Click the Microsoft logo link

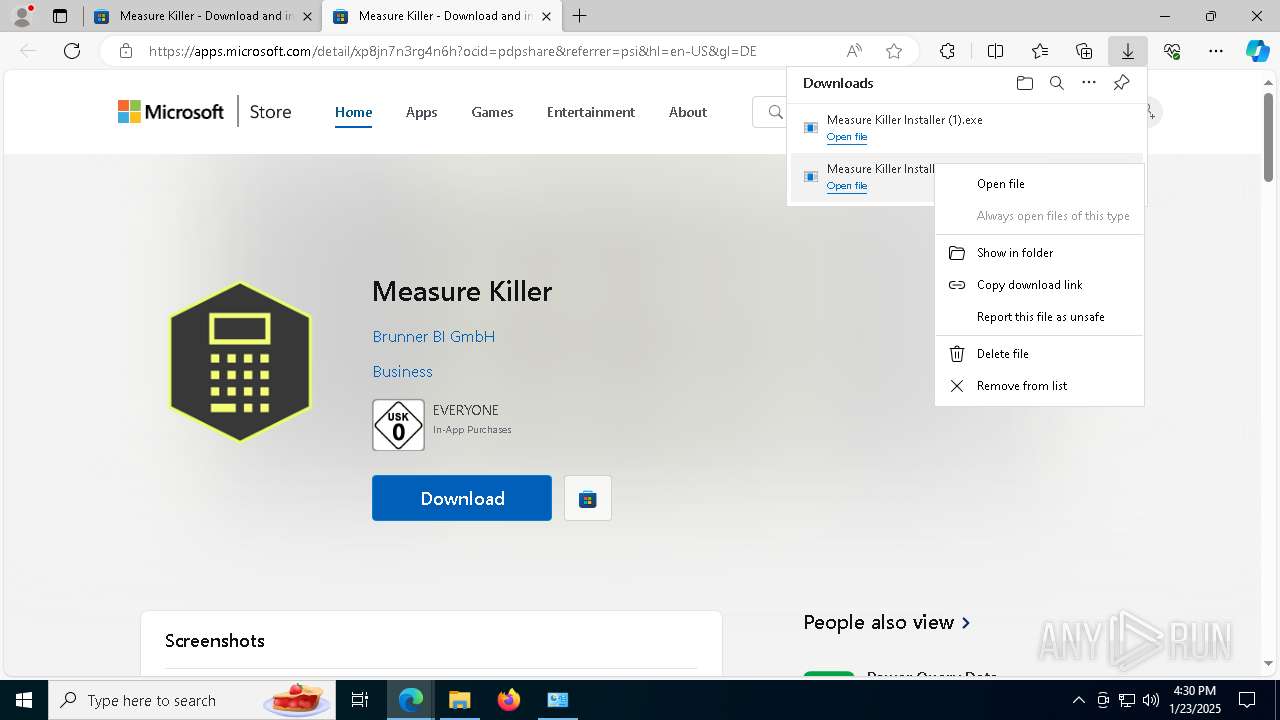pyautogui.click(x=171, y=112)
